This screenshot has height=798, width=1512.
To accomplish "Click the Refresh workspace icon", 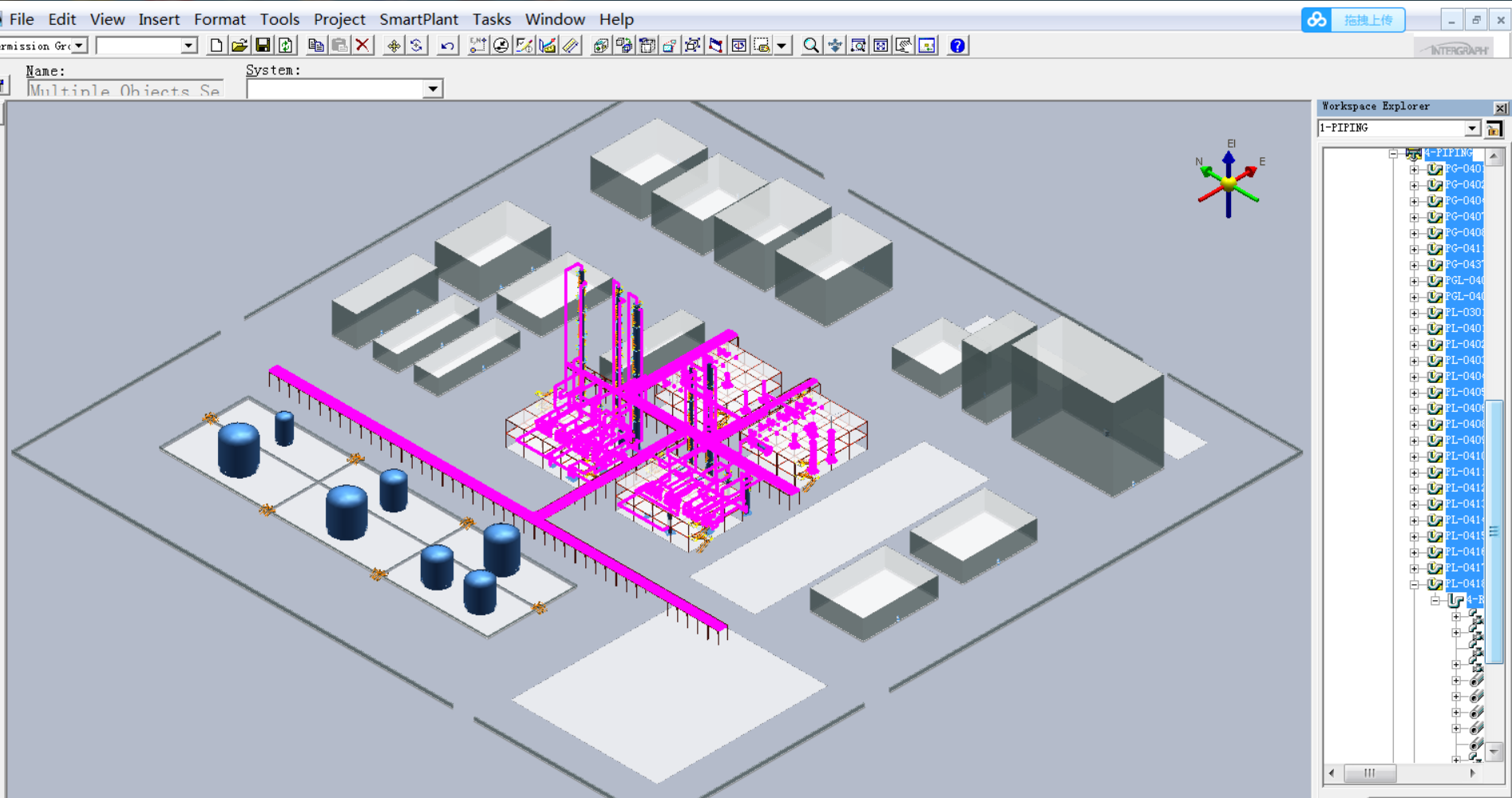I will 285,45.
